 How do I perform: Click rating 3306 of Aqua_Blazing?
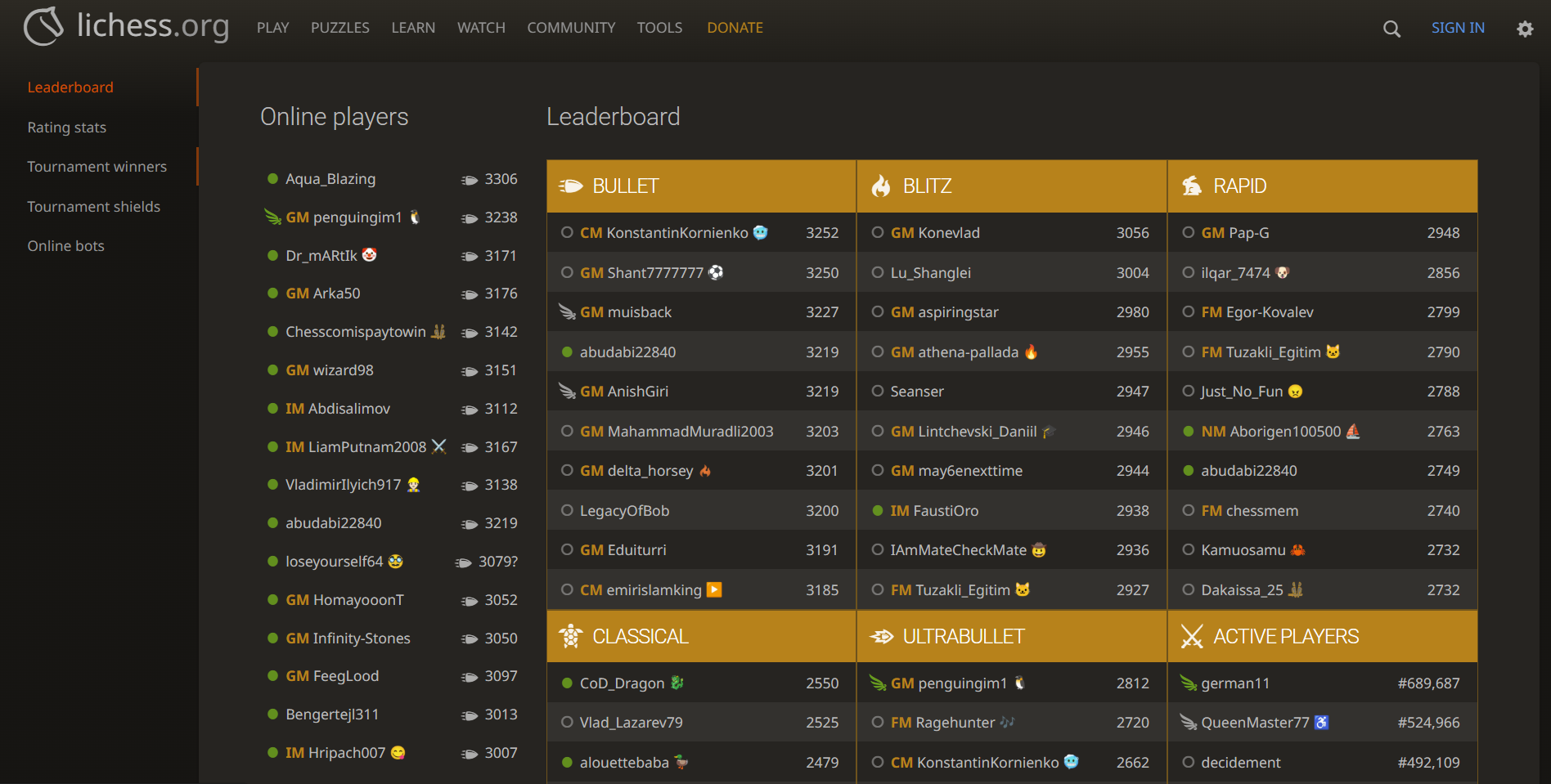coord(501,179)
